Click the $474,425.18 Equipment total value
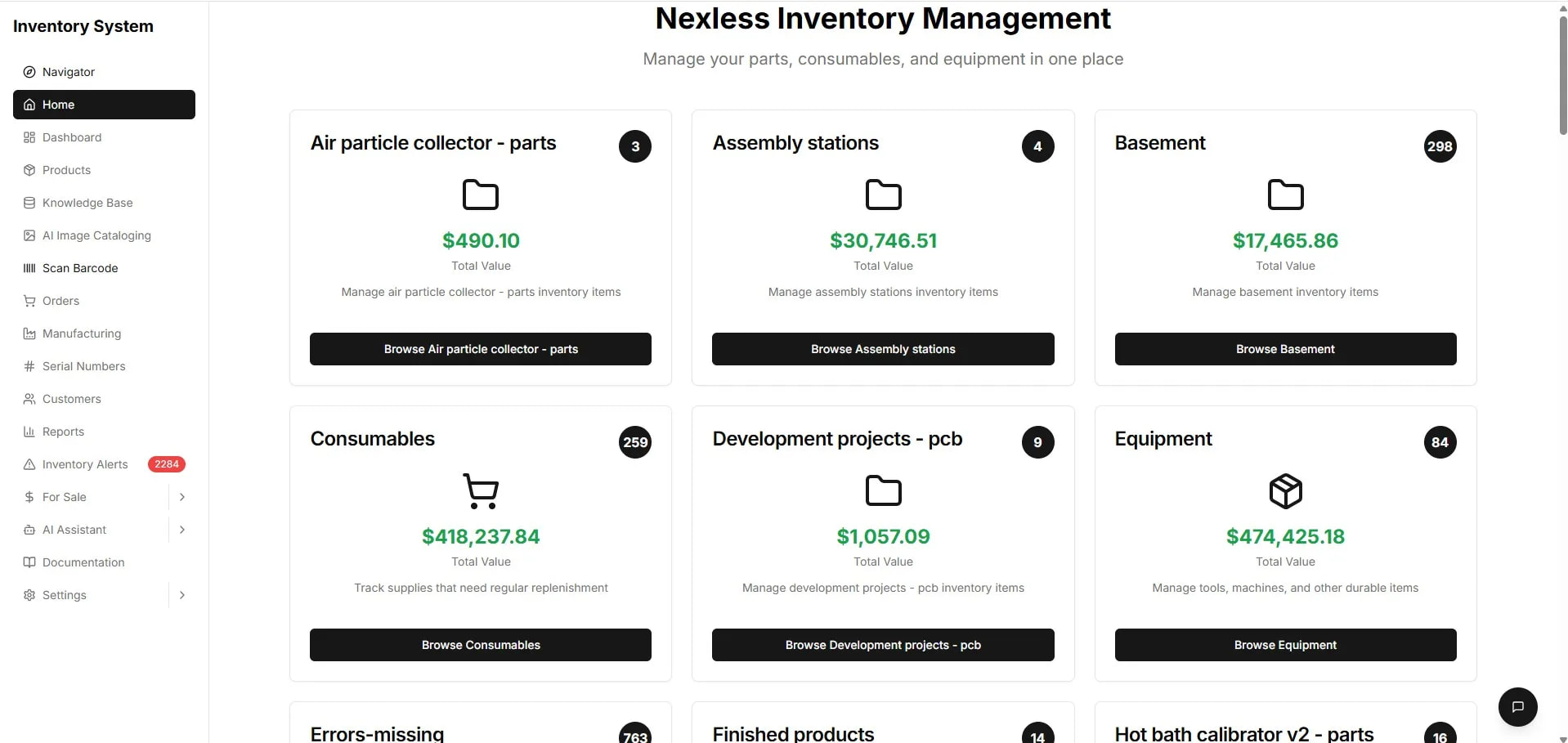Image resolution: width=1568 pixels, height=743 pixels. [x=1285, y=537]
